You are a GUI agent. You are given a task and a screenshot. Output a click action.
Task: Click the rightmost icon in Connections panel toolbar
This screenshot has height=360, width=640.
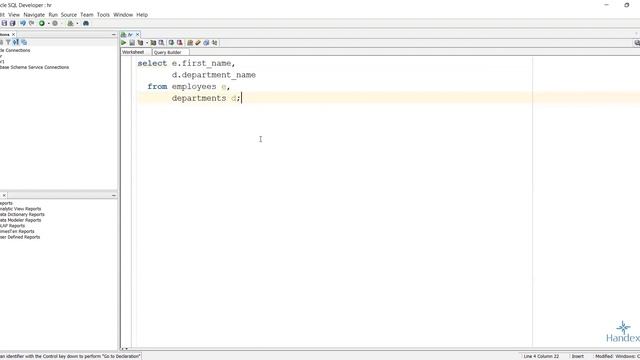pos(24,42)
